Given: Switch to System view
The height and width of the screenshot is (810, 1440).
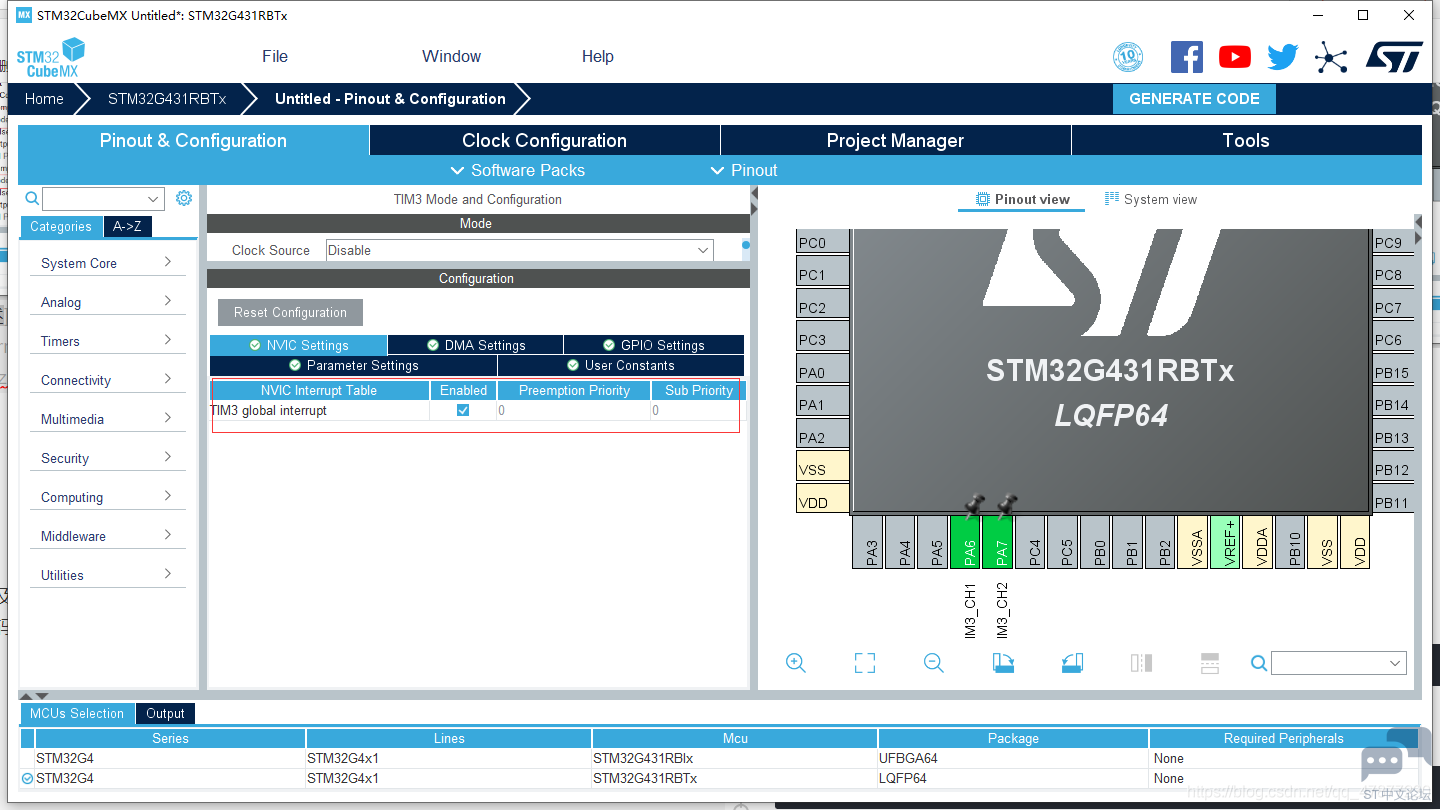Looking at the screenshot, I should click(1150, 199).
